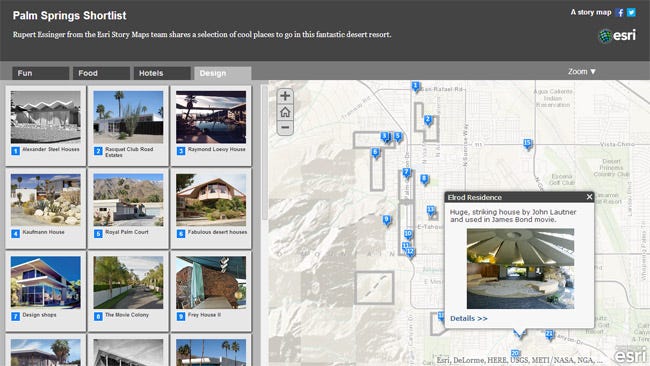Click the Elrod Residence interior photo
The width and height of the screenshot is (650, 366).
pyautogui.click(x=520, y=269)
